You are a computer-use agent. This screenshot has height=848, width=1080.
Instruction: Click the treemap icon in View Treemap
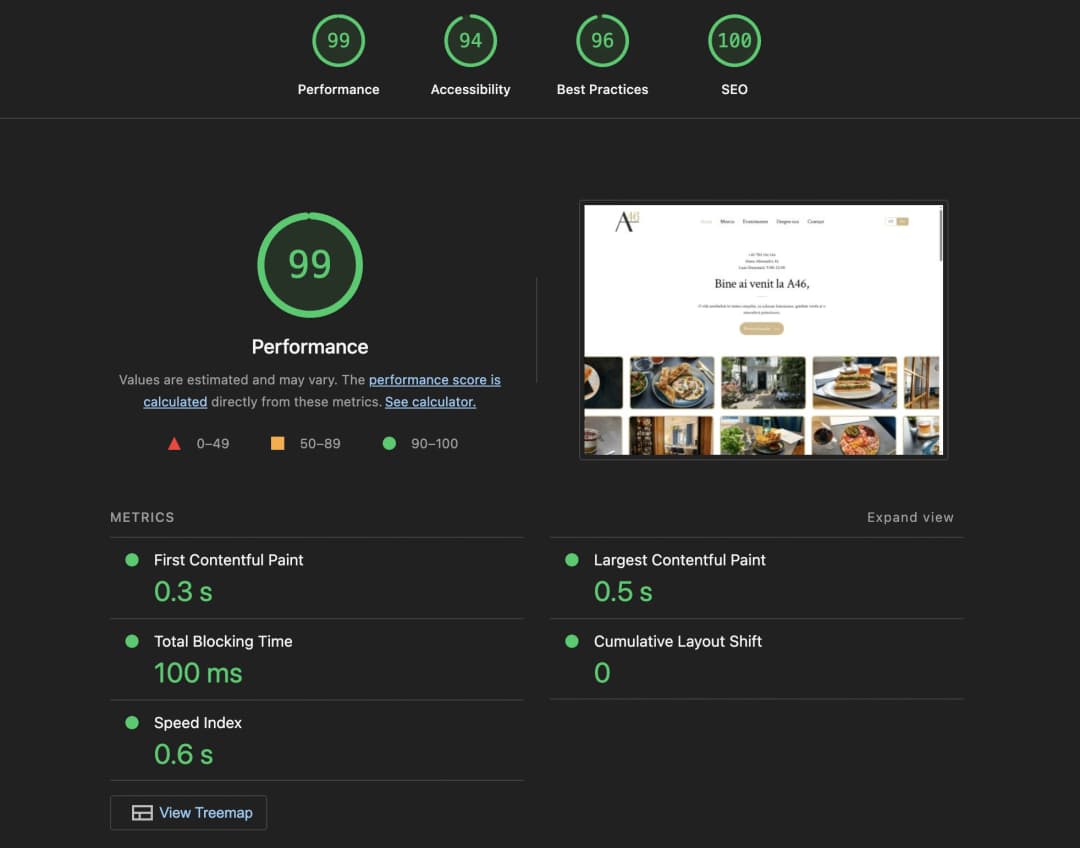[142, 813]
